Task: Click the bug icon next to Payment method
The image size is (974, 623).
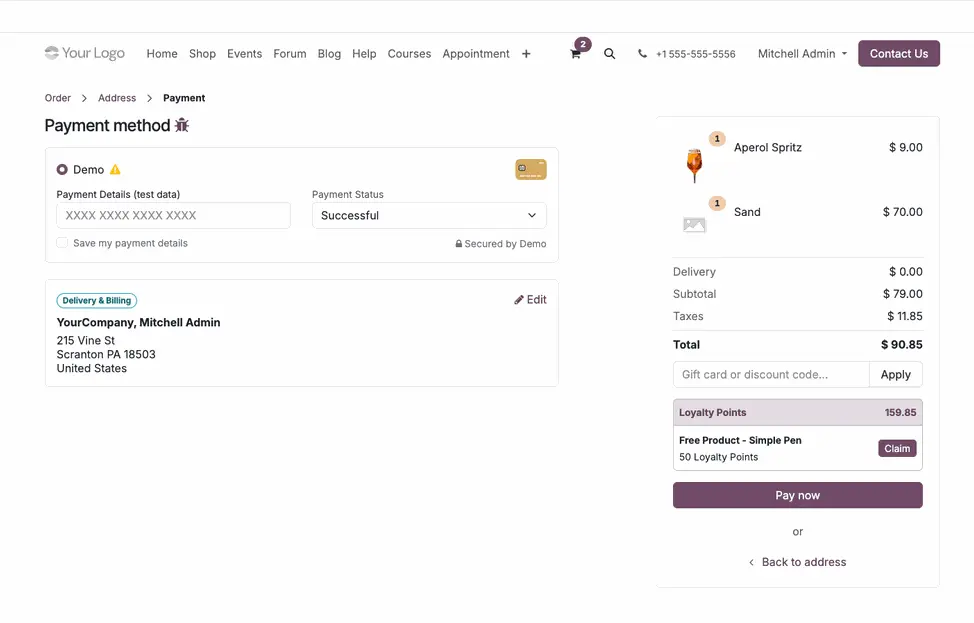Action: point(181,126)
